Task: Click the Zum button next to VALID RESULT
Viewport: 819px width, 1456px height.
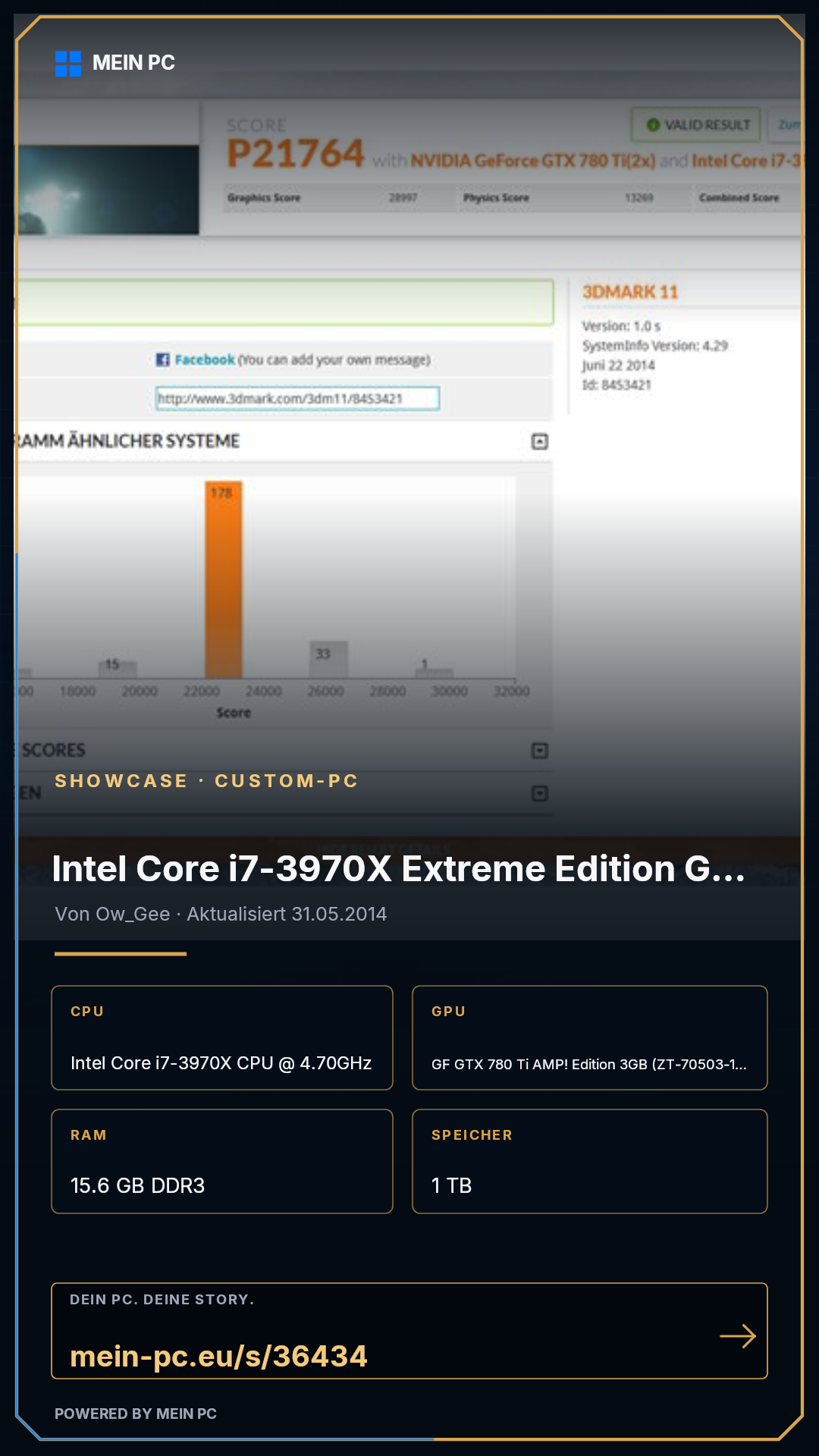Action: coord(786,124)
